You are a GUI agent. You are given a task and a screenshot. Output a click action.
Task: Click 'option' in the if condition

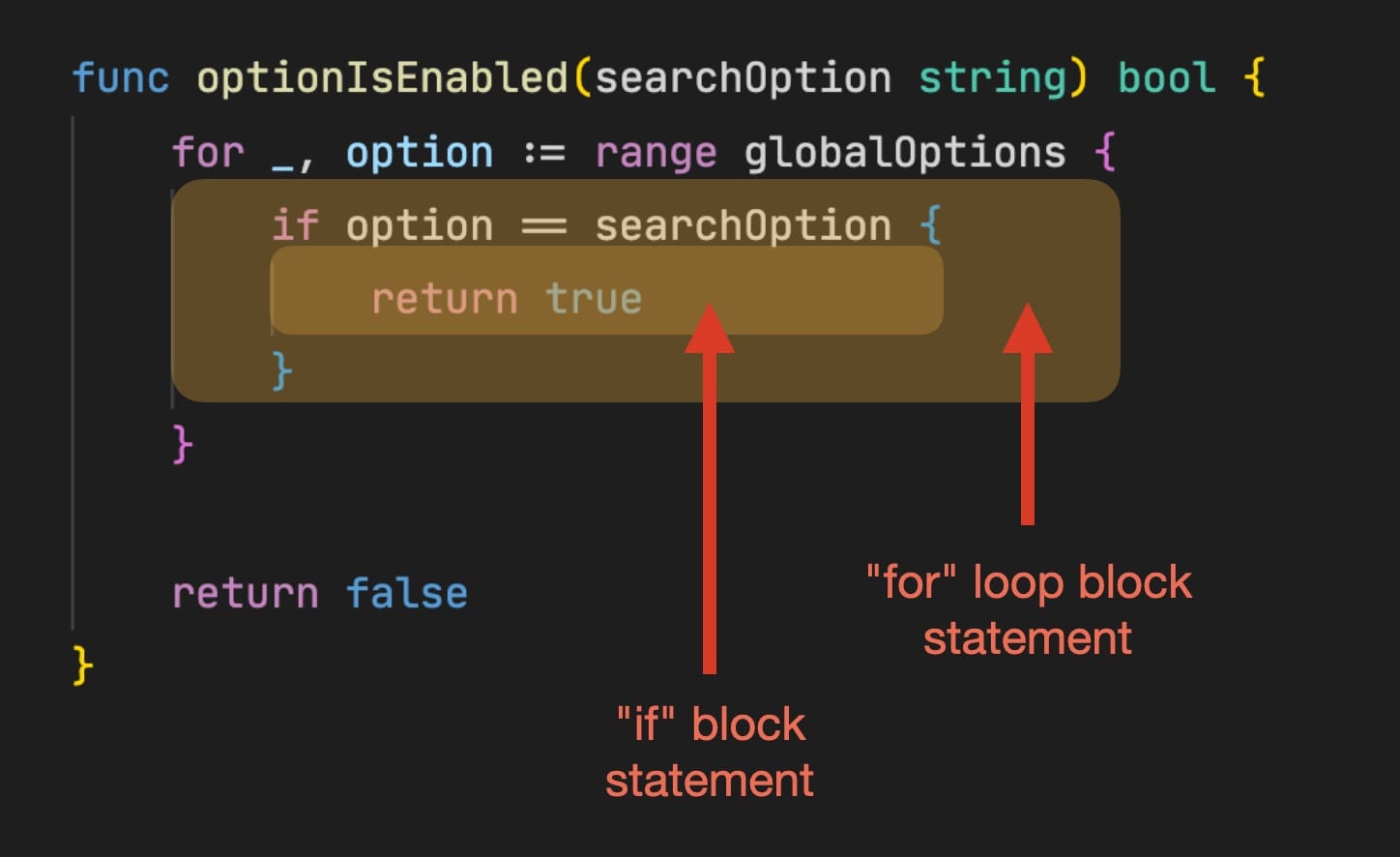point(420,226)
